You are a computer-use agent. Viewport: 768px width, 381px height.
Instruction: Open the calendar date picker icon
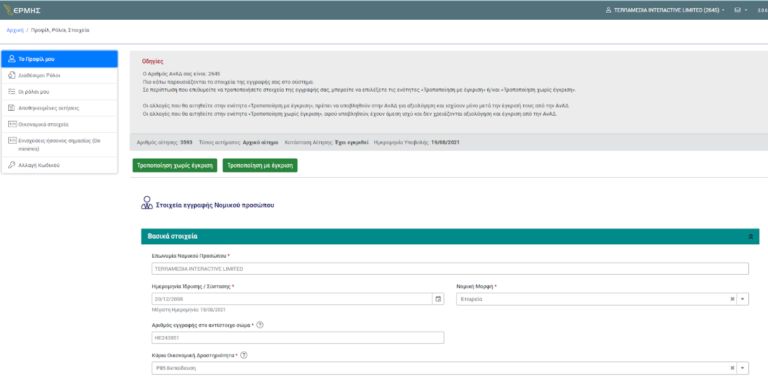coord(438,299)
